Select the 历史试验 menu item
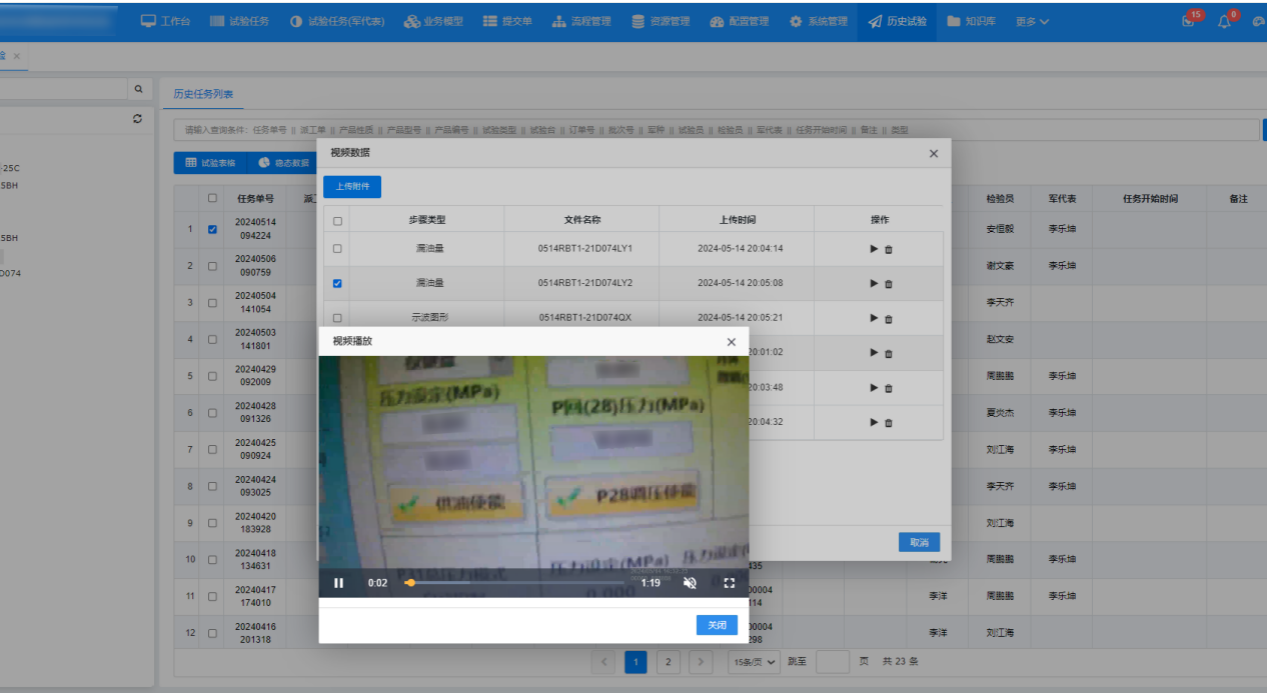 [x=897, y=21]
